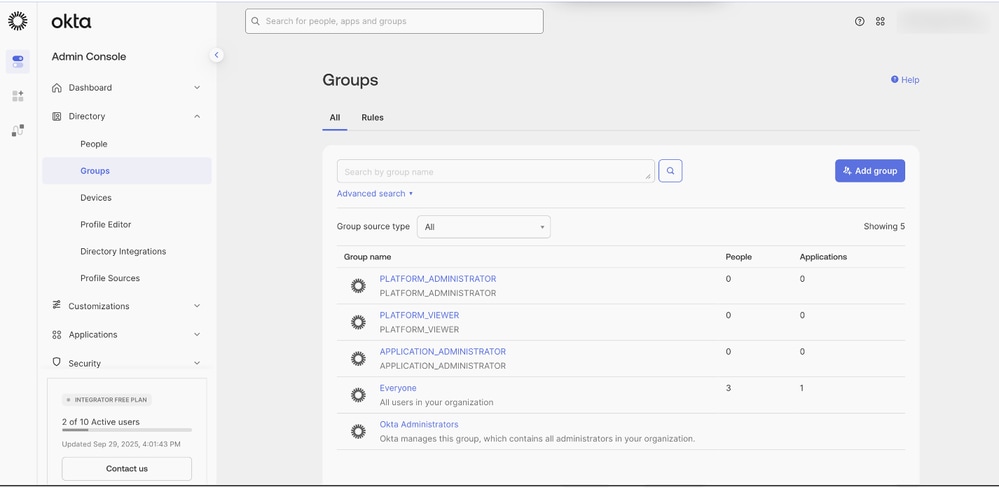Expand the Customizations menu chevron
Screen dimensions: 999x488
[x=197, y=306]
